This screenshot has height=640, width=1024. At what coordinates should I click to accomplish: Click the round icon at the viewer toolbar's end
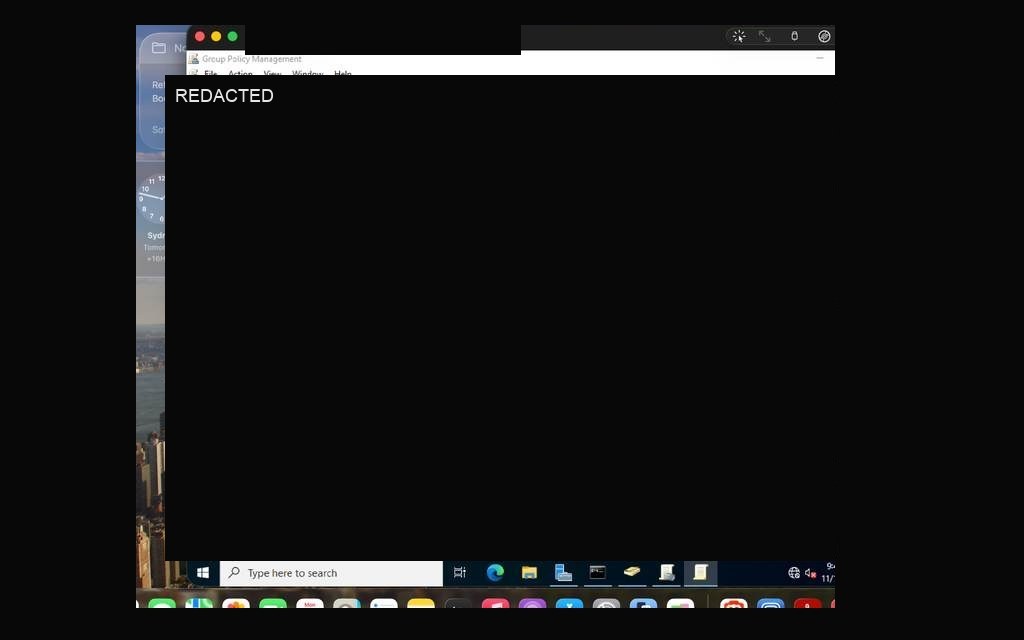(x=824, y=37)
